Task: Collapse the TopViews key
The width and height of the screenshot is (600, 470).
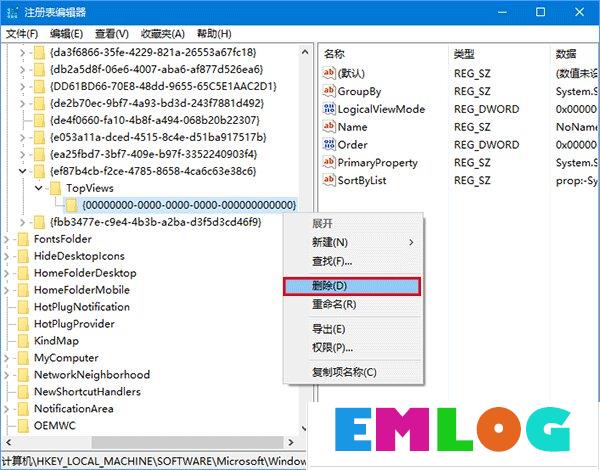Action: coord(39,188)
